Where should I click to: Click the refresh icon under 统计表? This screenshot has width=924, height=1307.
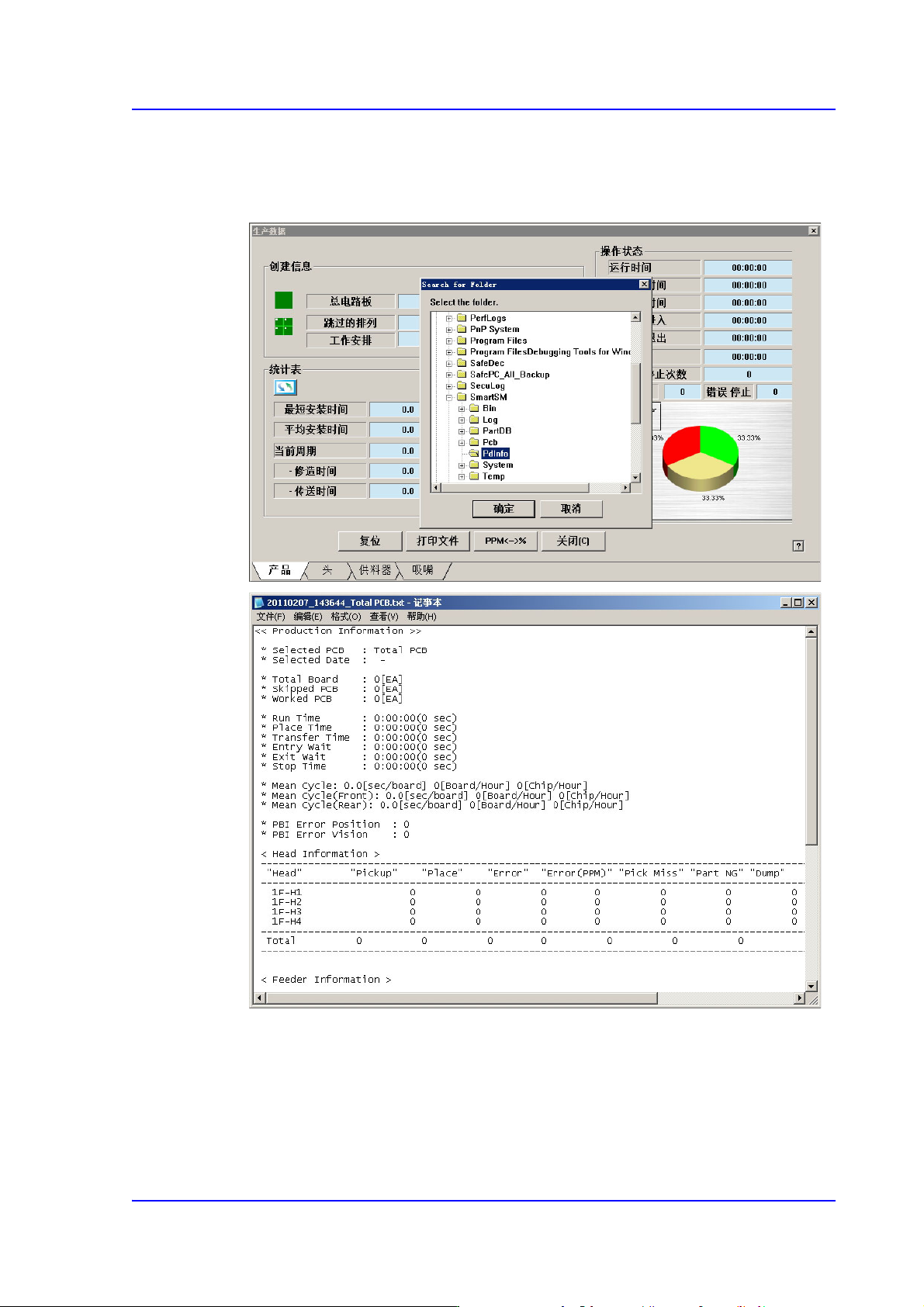(x=285, y=387)
